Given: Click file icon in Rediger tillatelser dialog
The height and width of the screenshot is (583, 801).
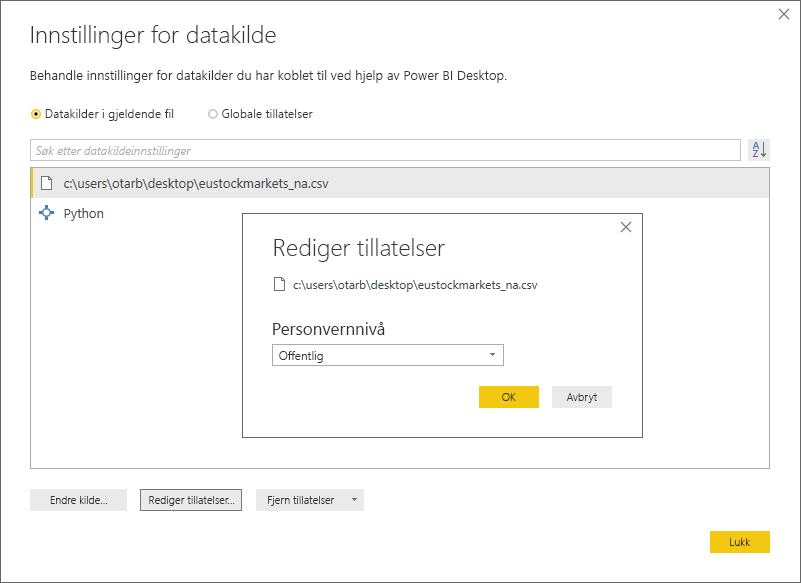Looking at the screenshot, I should [280, 285].
